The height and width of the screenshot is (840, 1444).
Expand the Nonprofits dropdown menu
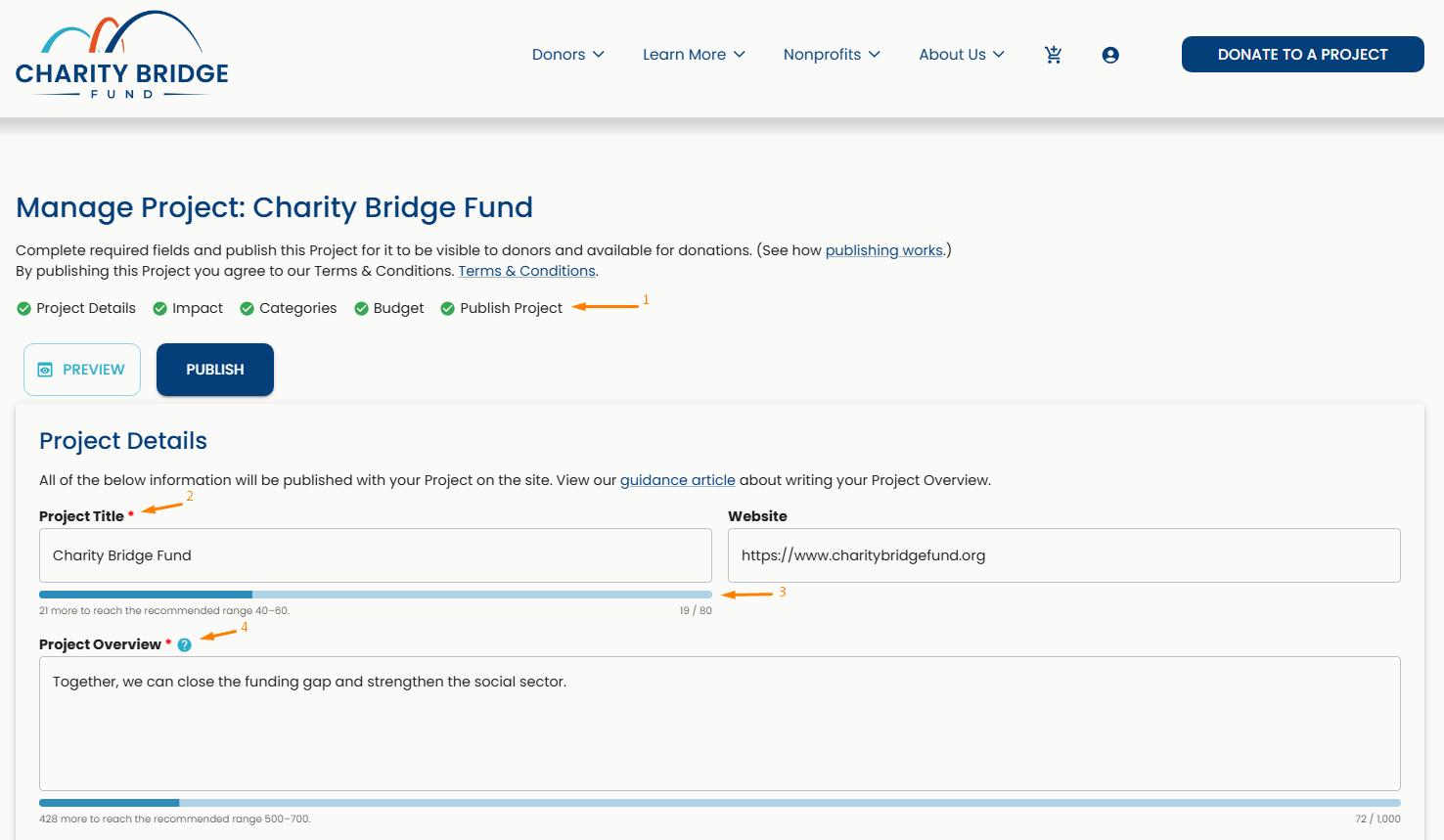832,55
